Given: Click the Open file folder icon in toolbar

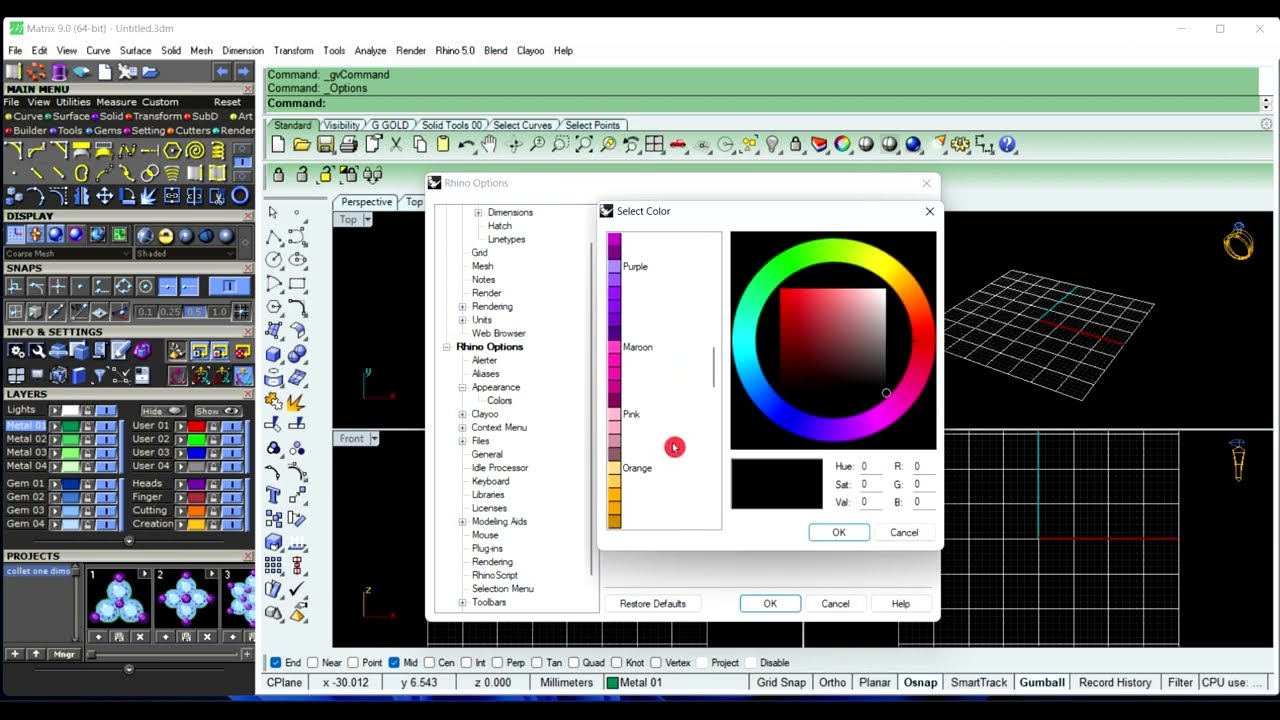Looking at the screenshot, I should tap(301, 145).
